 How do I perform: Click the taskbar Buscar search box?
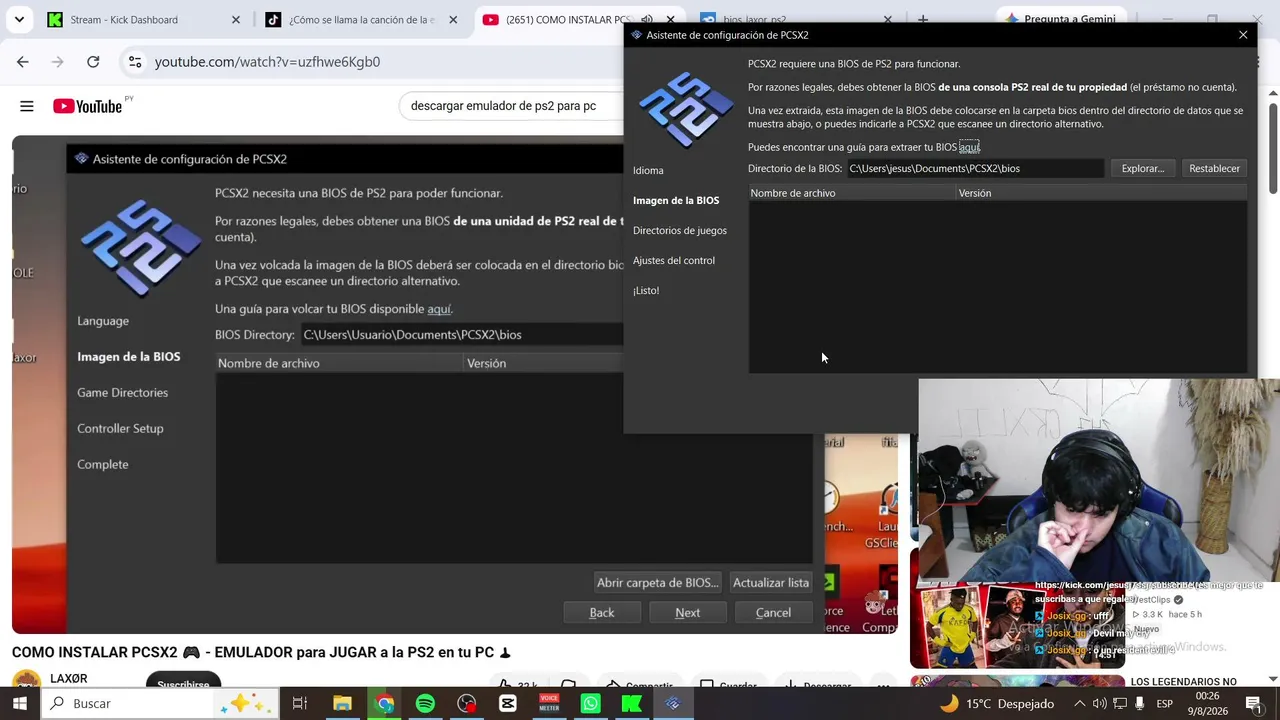coord(159,703)
